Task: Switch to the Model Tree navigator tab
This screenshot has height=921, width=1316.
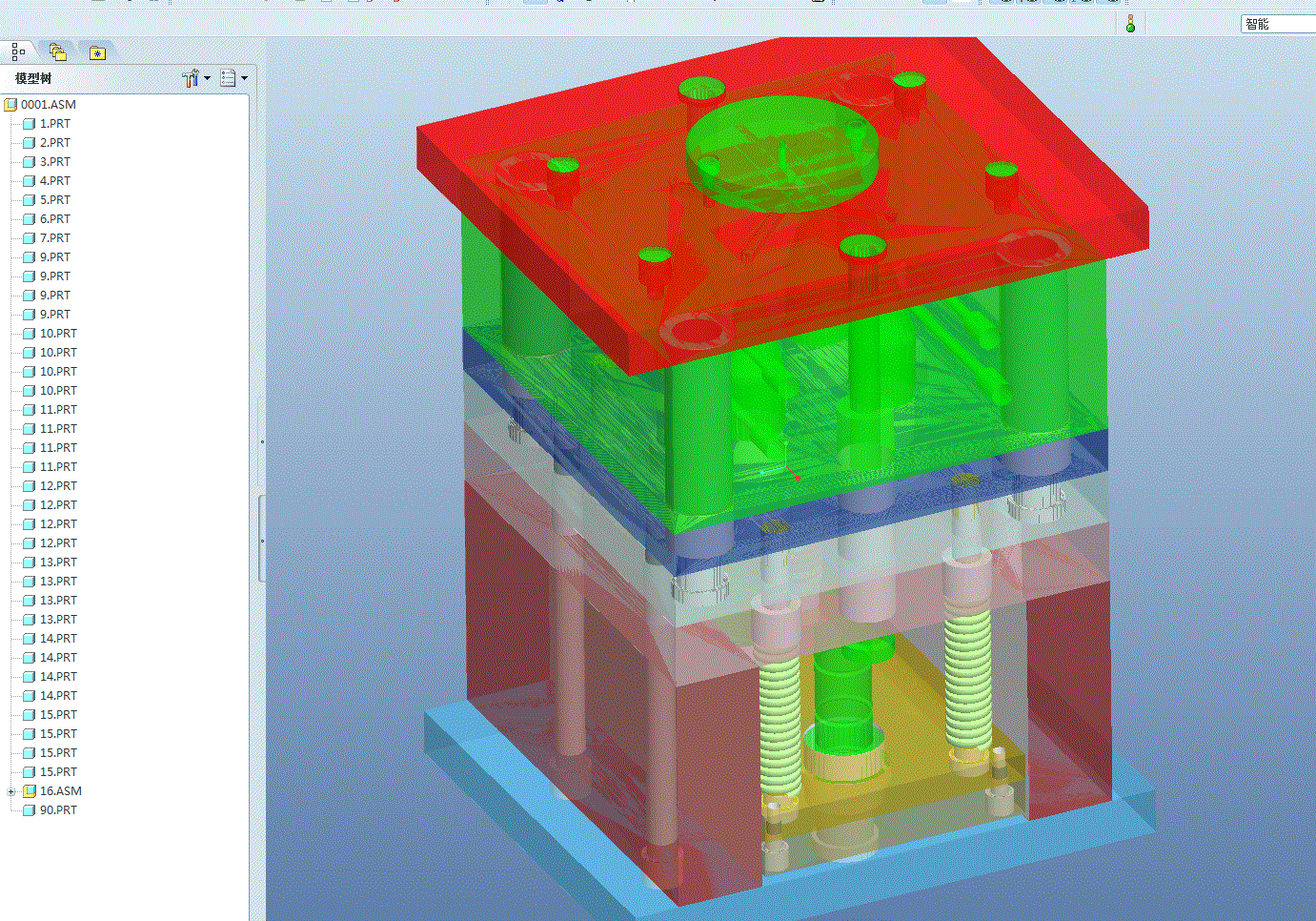Action: pos(18,51)
